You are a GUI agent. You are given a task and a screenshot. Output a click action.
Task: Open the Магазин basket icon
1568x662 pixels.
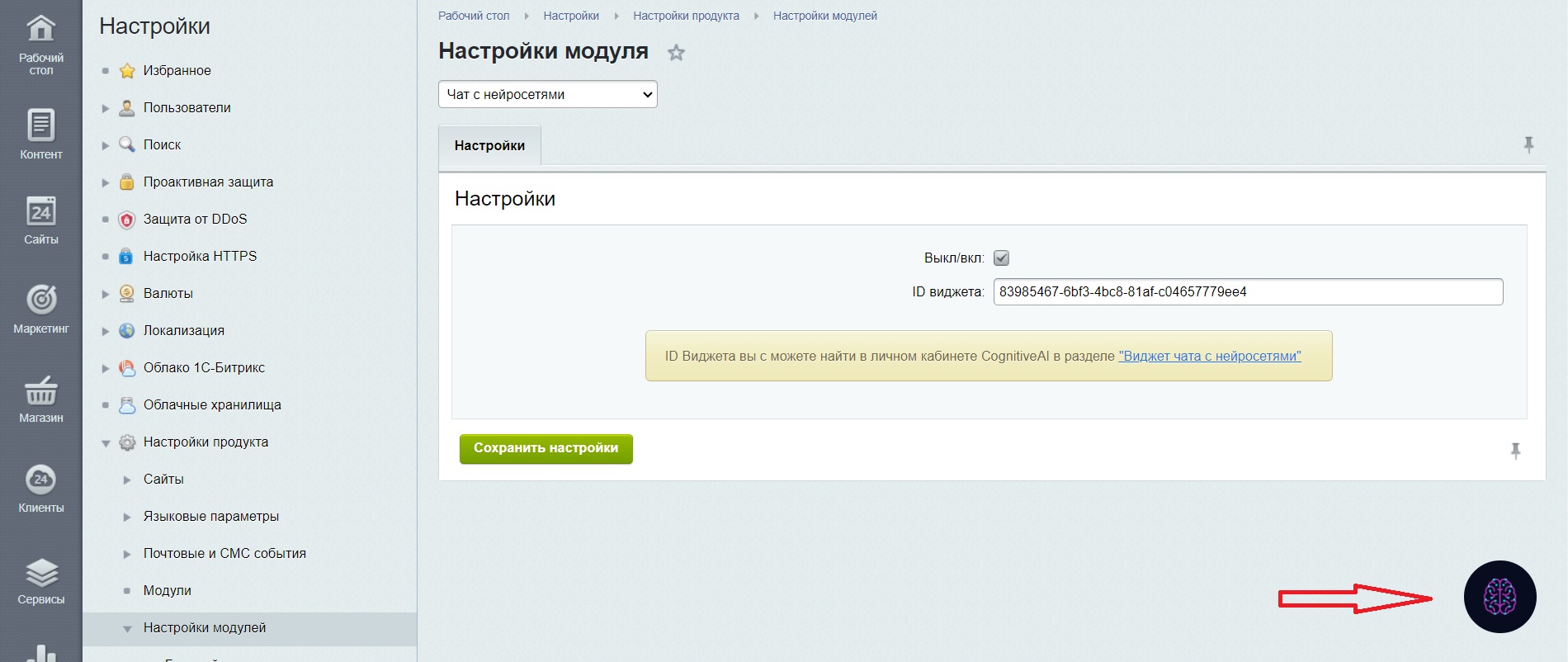tap(40, 390)
